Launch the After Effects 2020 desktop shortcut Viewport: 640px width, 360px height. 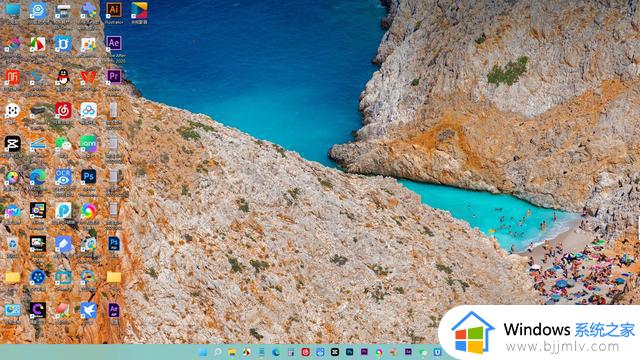pos(113,43)
